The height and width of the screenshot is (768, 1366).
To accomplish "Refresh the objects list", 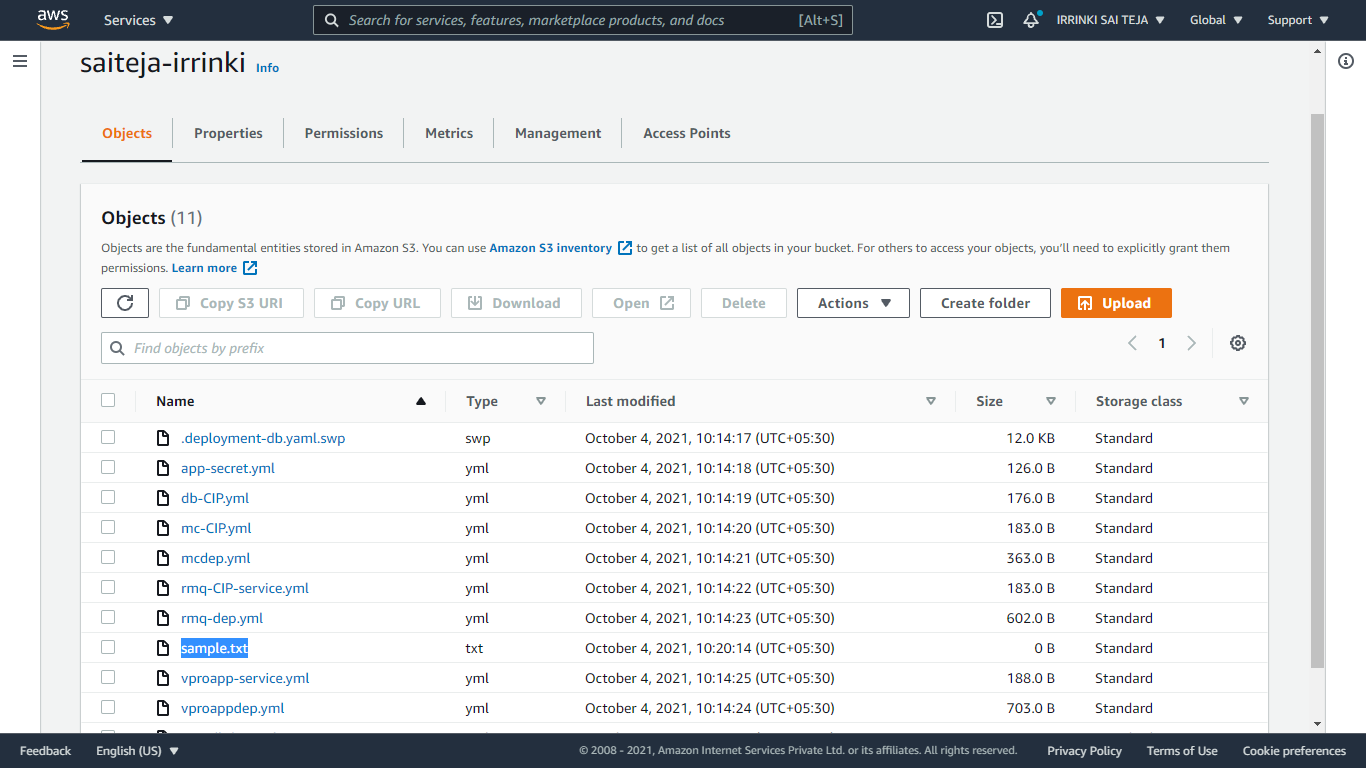I will click(x=125, y=303).
